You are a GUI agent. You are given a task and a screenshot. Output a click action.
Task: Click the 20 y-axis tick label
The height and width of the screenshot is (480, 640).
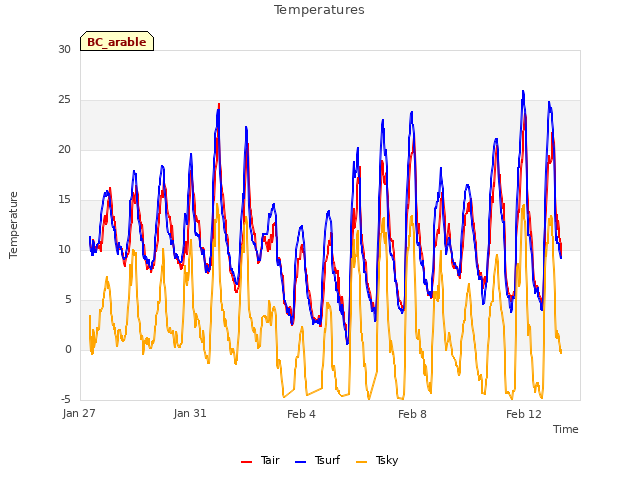[64, 150]
